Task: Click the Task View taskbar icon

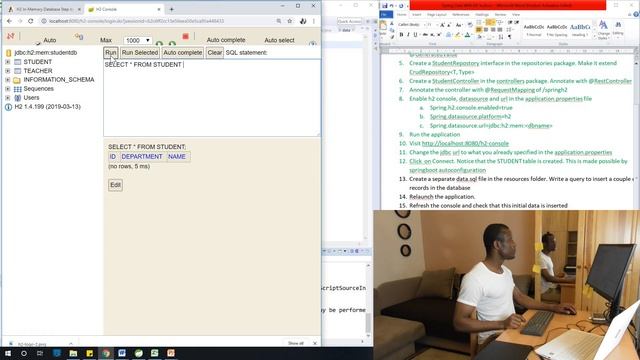Action: pyautogui.click(x=40, y=353)
